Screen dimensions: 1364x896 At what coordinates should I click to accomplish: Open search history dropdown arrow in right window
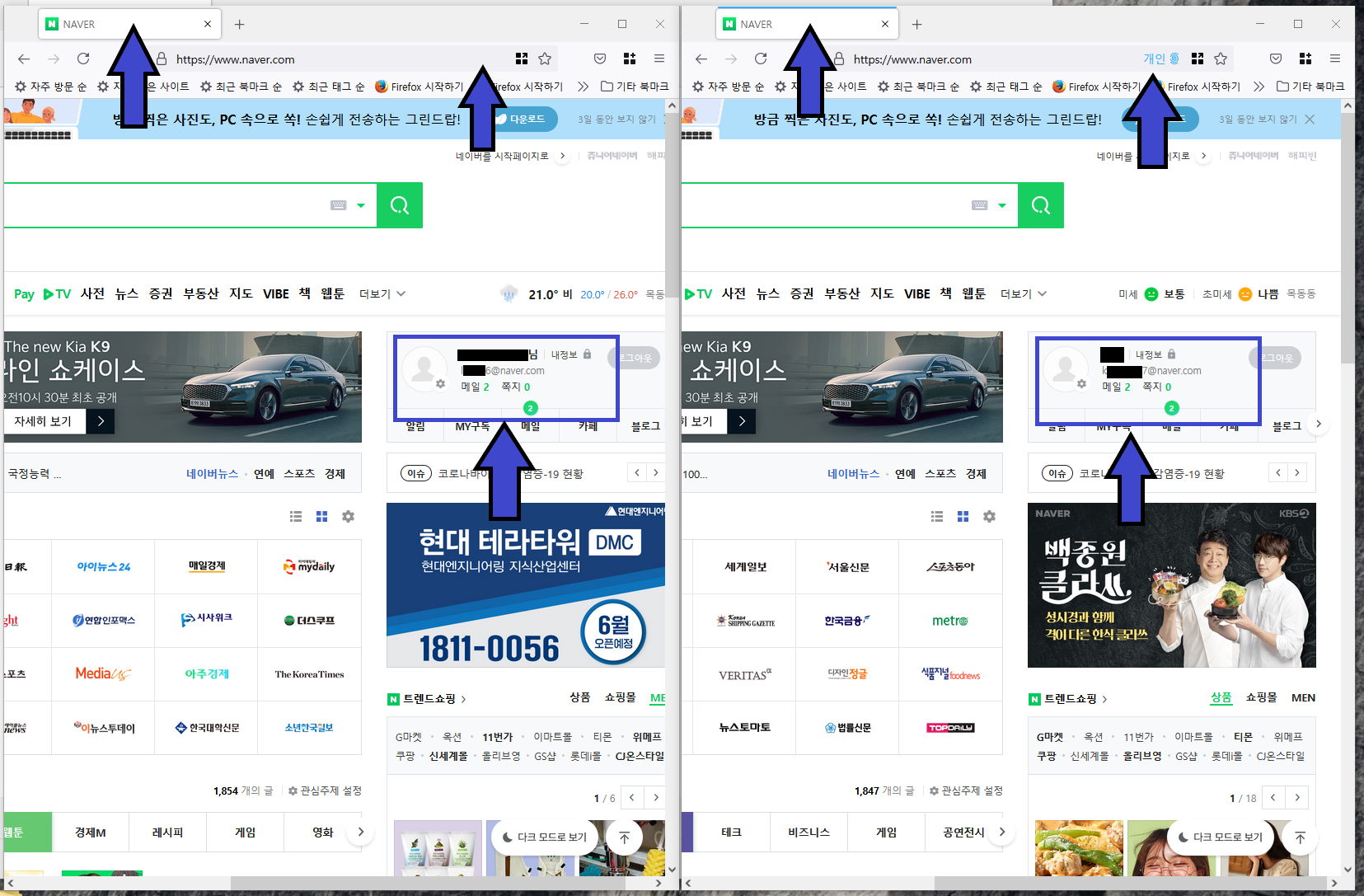pyautogui.click(x=1002, y=205)
